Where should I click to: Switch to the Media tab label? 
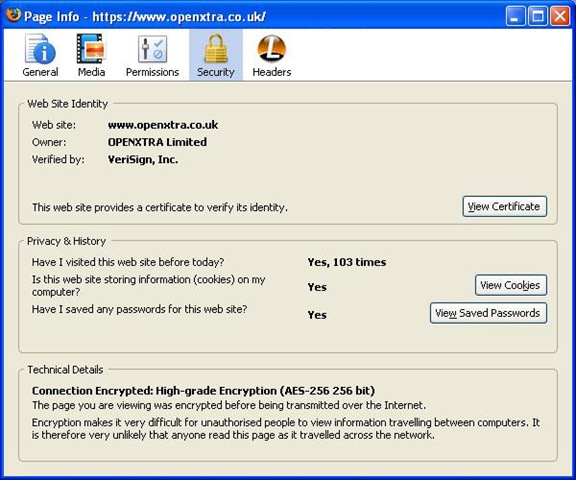point(91,72)
